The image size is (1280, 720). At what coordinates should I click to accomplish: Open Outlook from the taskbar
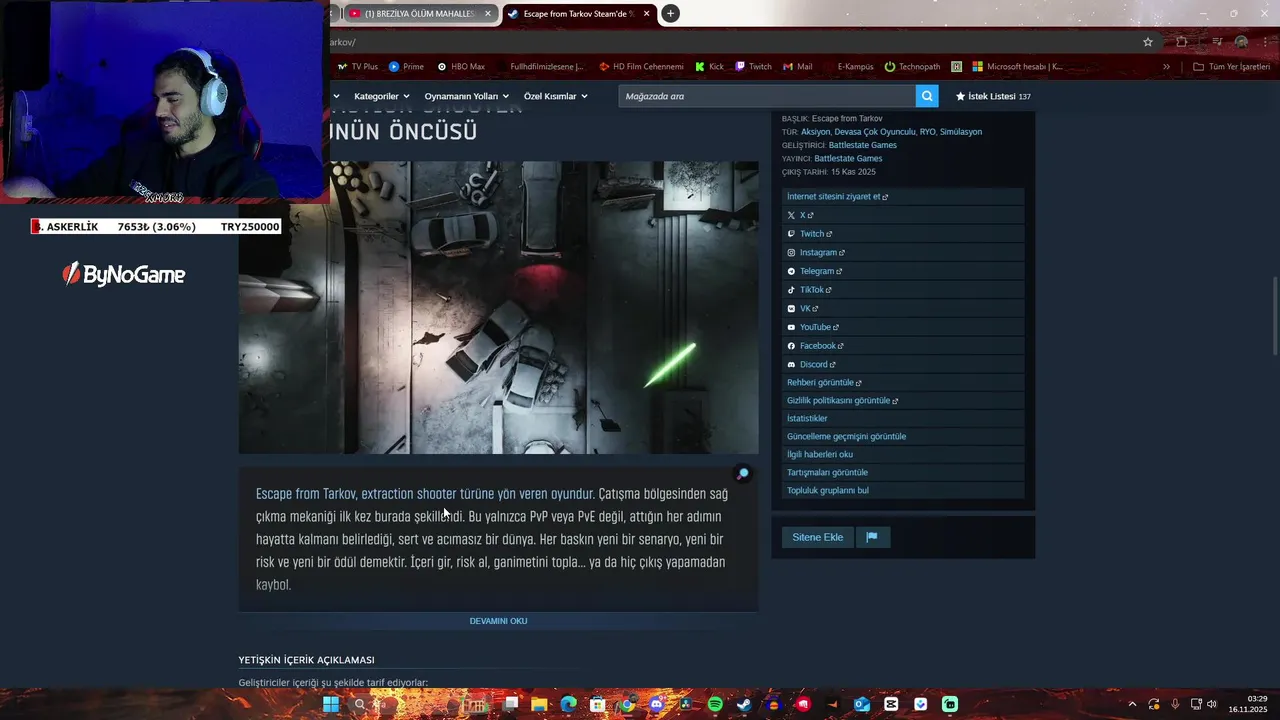[x=862, y=704]
